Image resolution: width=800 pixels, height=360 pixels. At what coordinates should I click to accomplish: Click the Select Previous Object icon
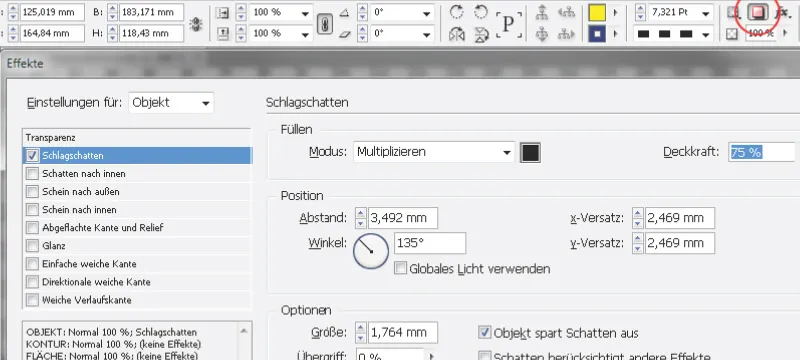coord(566,12)
